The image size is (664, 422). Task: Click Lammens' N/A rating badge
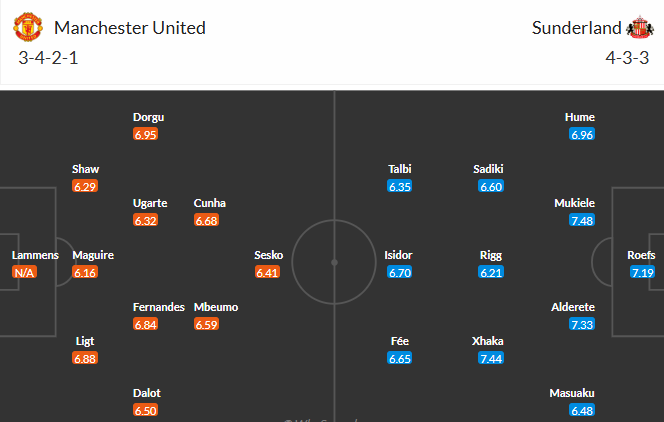coord(24,272)
